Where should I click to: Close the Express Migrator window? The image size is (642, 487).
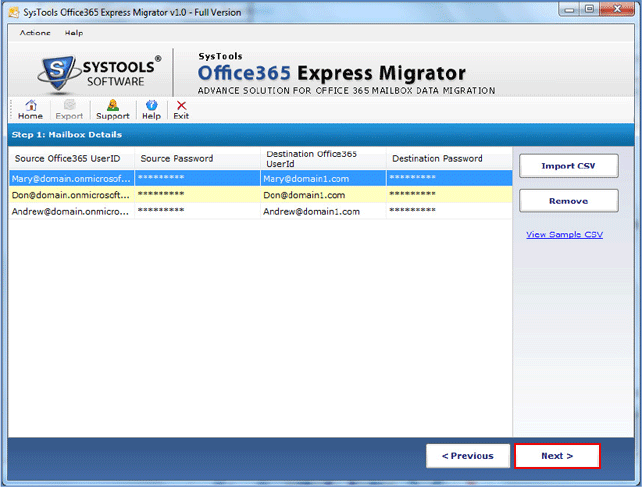click(617, 9)
